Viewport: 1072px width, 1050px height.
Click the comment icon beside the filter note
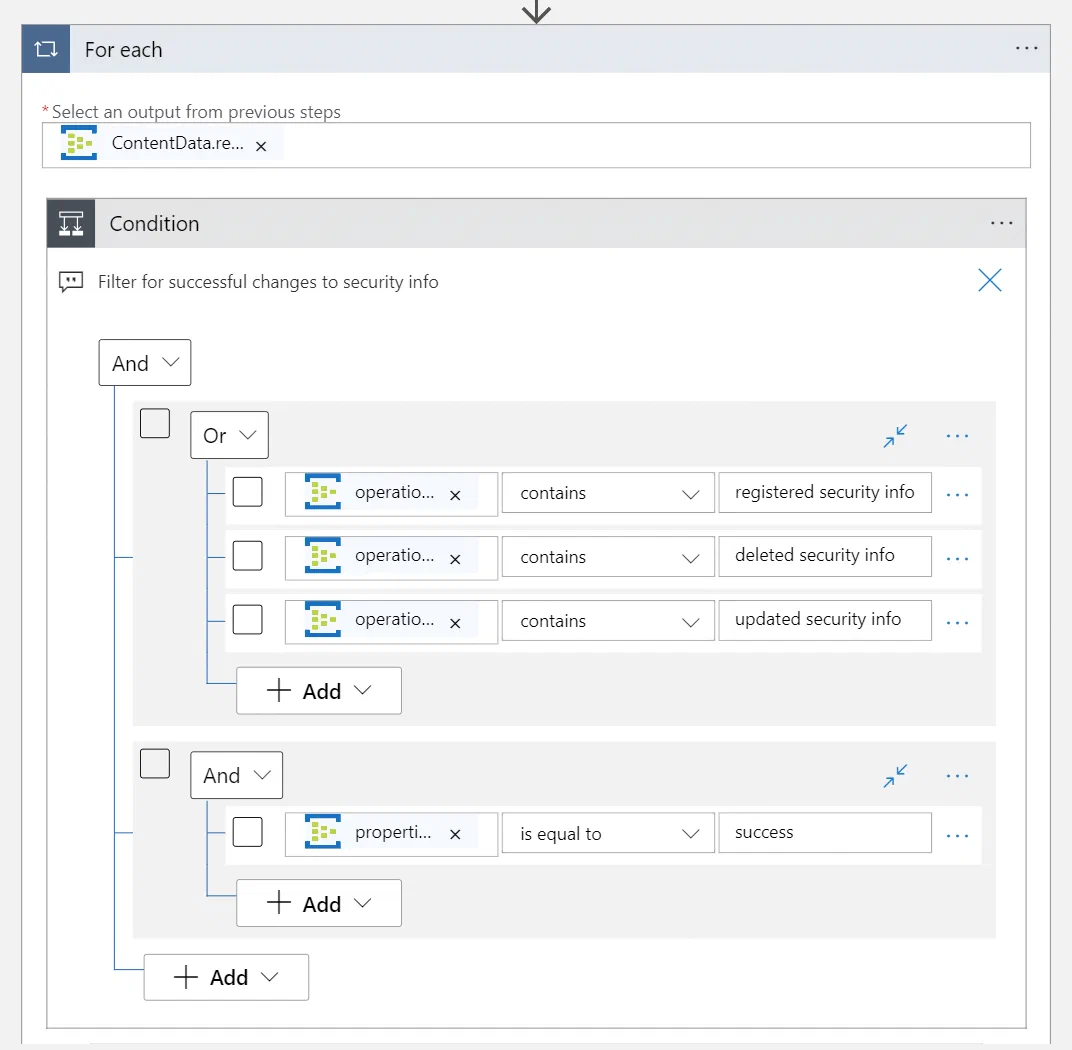coord(71,282)
